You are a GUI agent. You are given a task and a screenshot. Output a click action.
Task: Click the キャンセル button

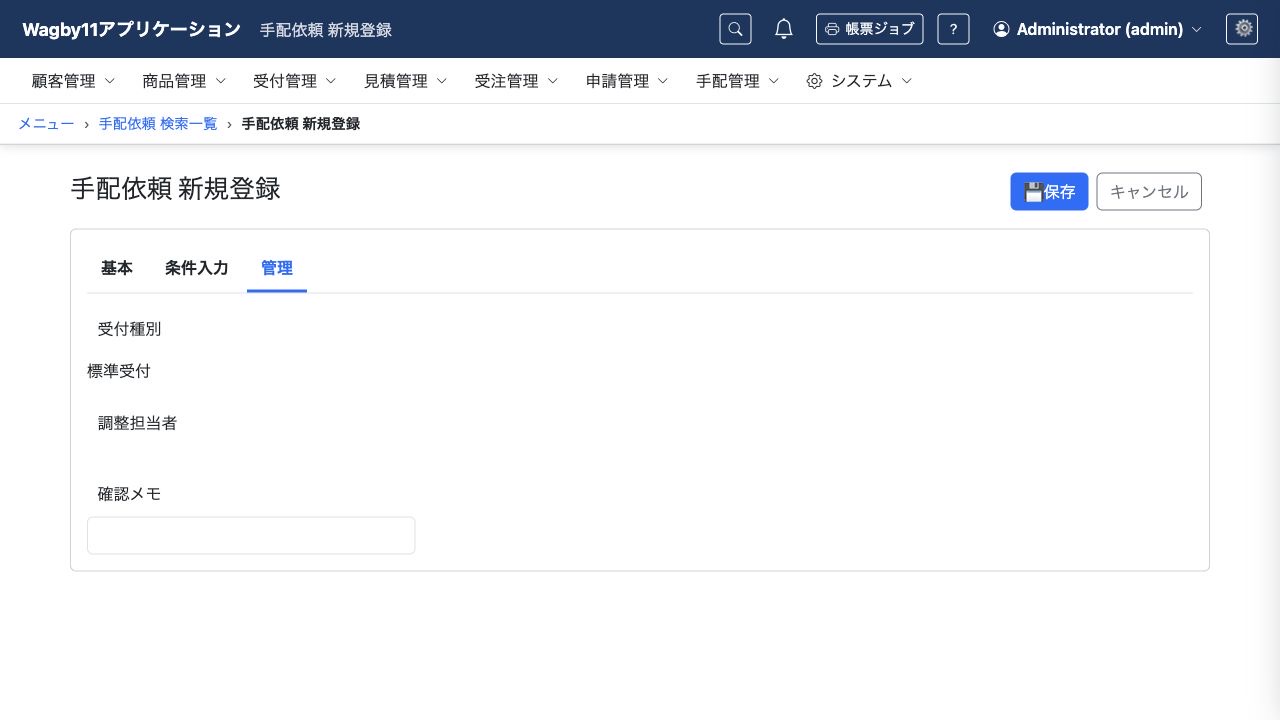[1149, 192]
